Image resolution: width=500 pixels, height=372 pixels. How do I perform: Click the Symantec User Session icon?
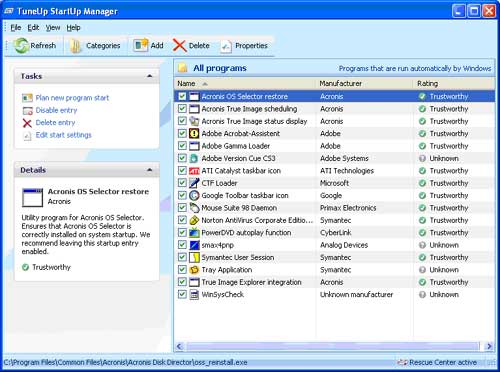[194, 257]
